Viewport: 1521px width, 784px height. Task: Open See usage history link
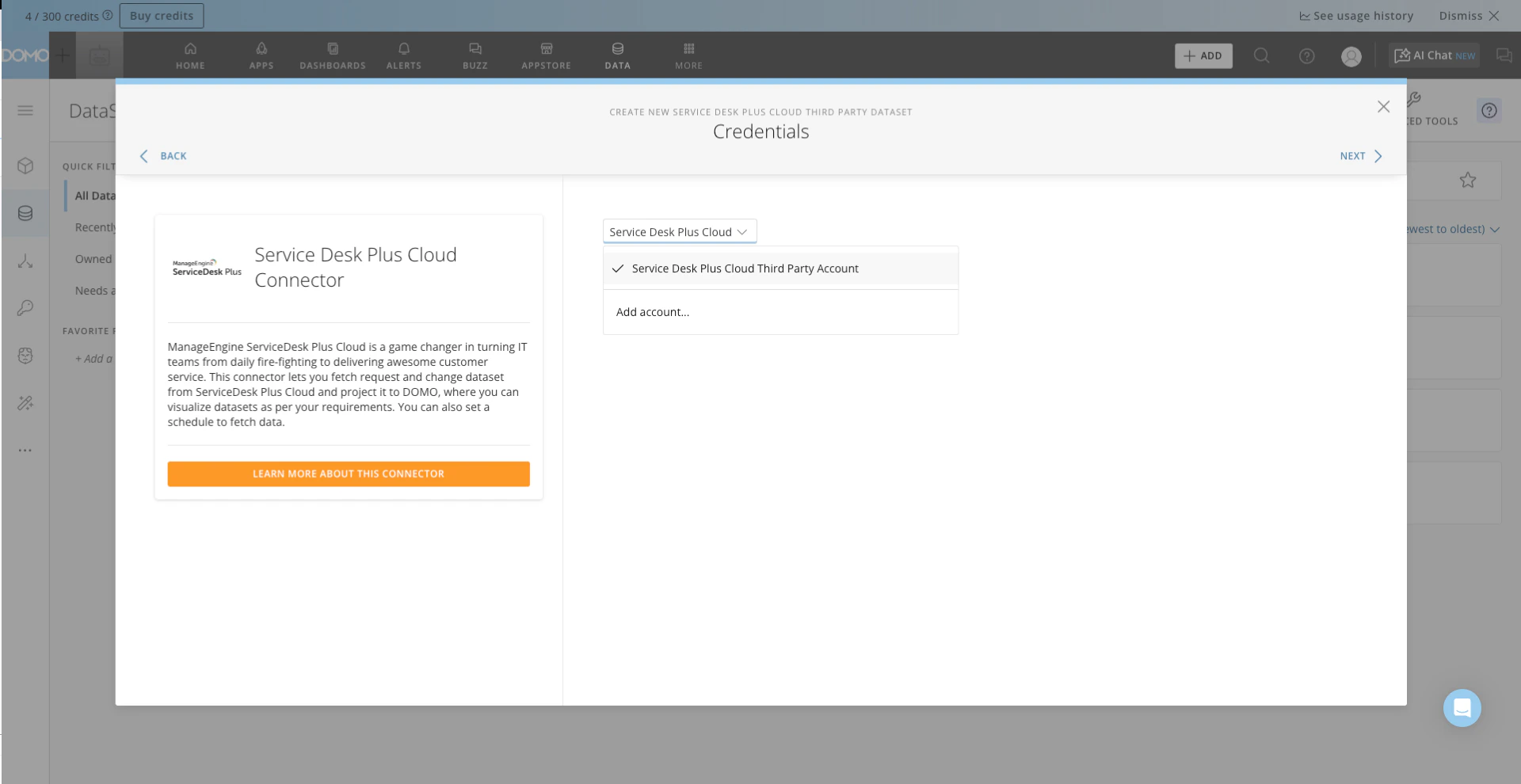[1356, 16]
